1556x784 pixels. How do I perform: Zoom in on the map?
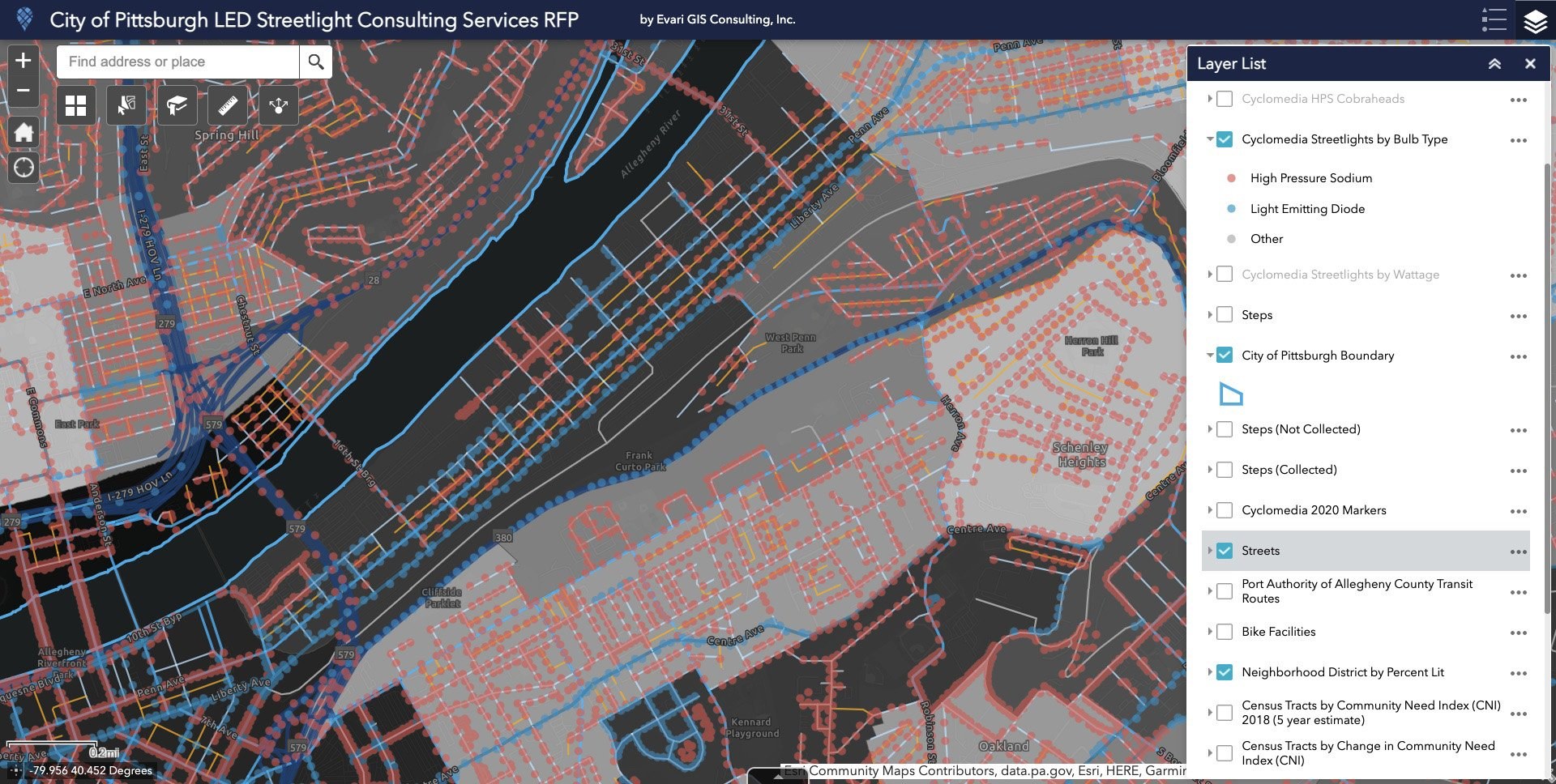pos(24,61)
